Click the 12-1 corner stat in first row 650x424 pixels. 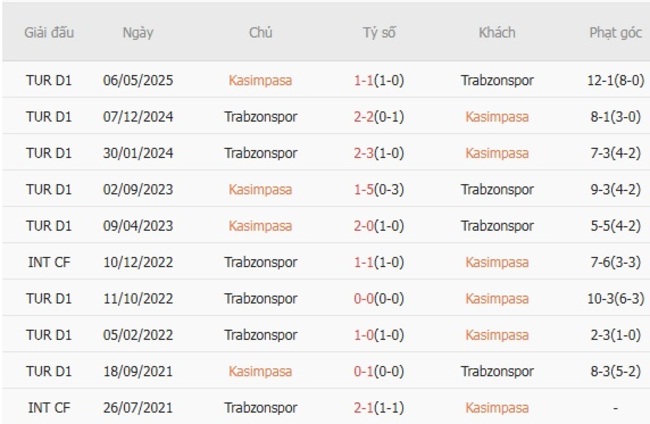(x=604, y=80)
